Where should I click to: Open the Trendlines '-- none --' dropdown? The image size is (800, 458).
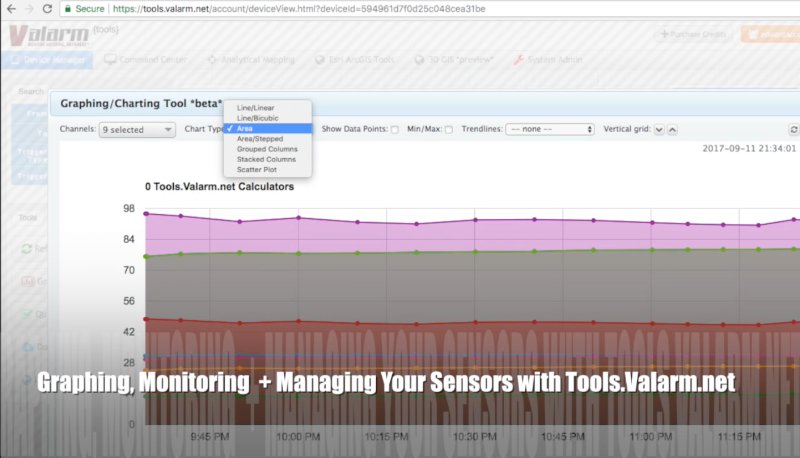coord(549,130)
